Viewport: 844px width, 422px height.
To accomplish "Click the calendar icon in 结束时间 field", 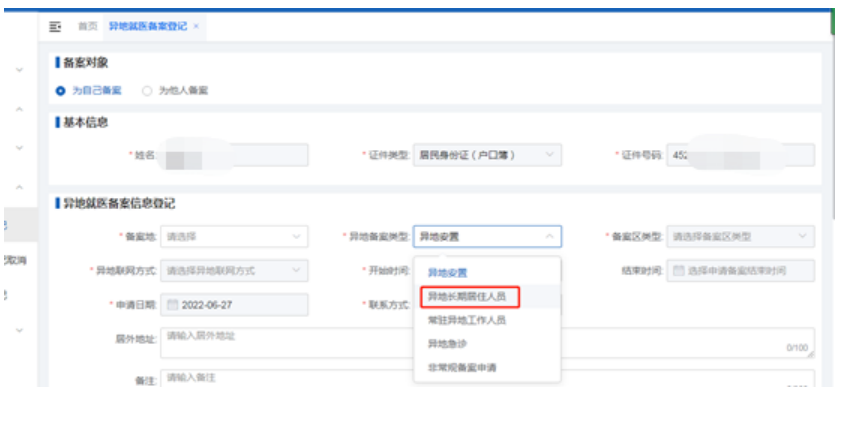I will click(678, 271).
